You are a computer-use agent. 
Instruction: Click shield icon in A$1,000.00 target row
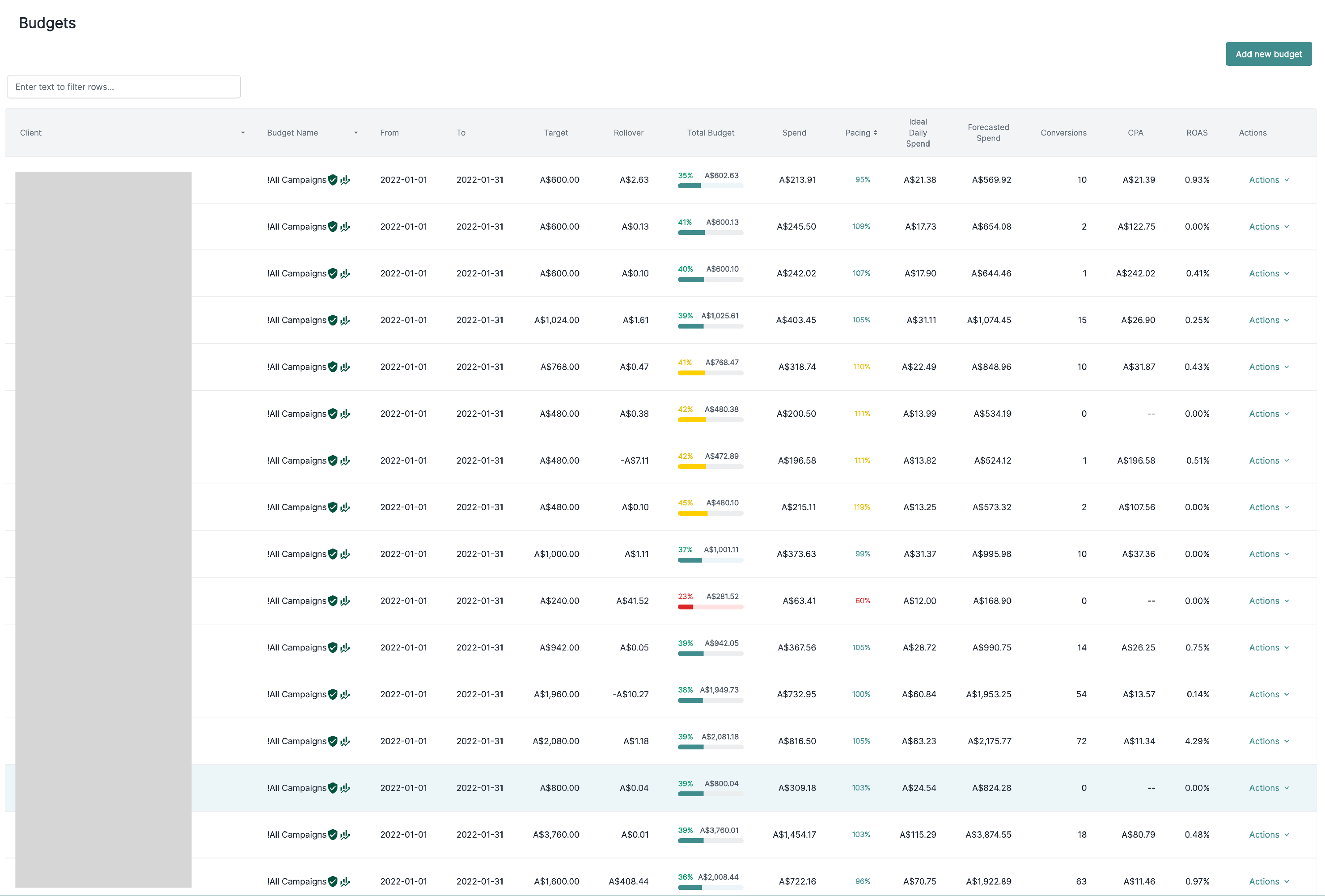point(333,554)
